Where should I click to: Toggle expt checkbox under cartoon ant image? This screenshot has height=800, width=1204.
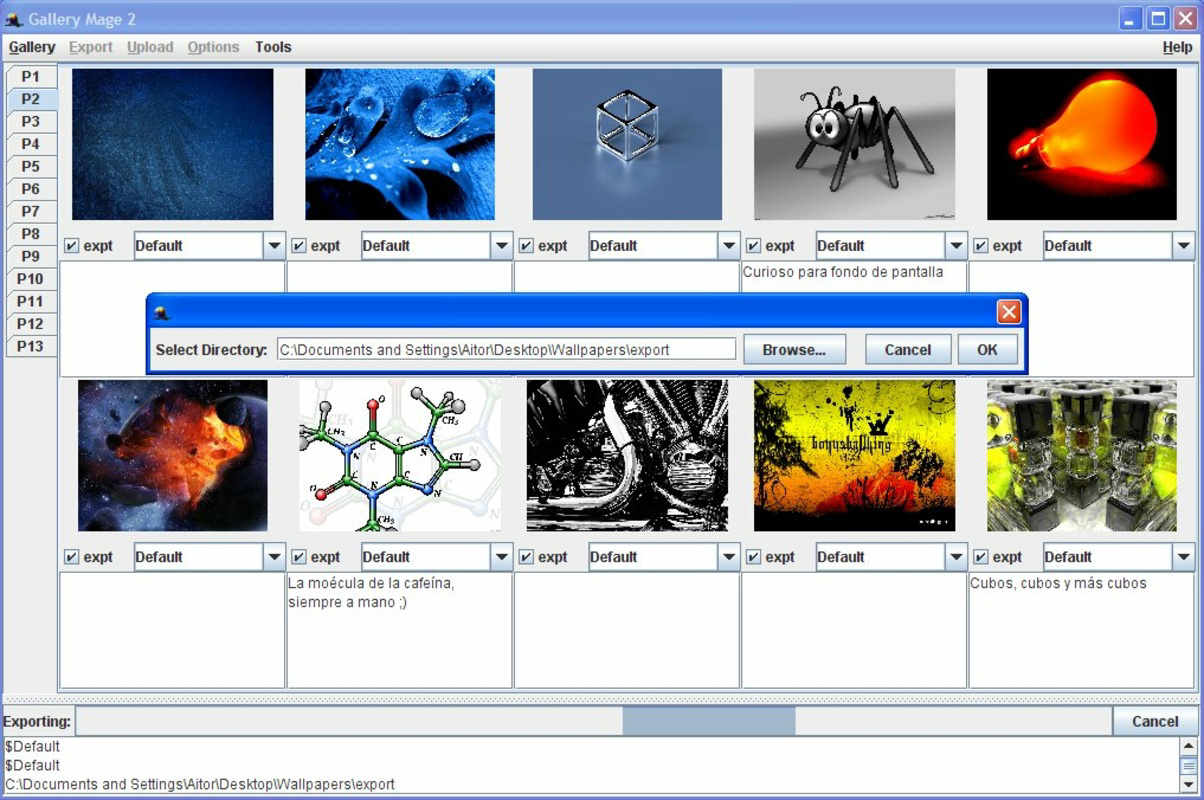point(754,246)
